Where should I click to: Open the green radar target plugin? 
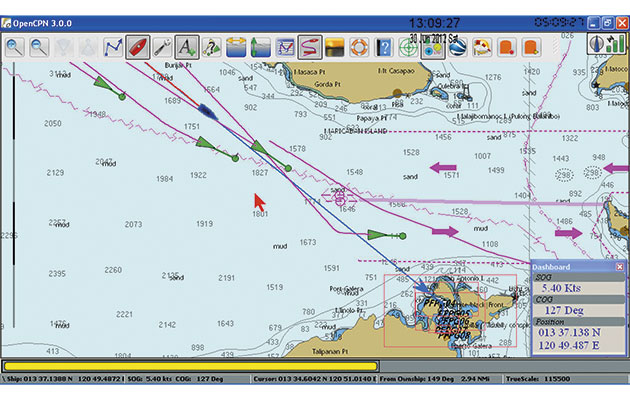408,47
